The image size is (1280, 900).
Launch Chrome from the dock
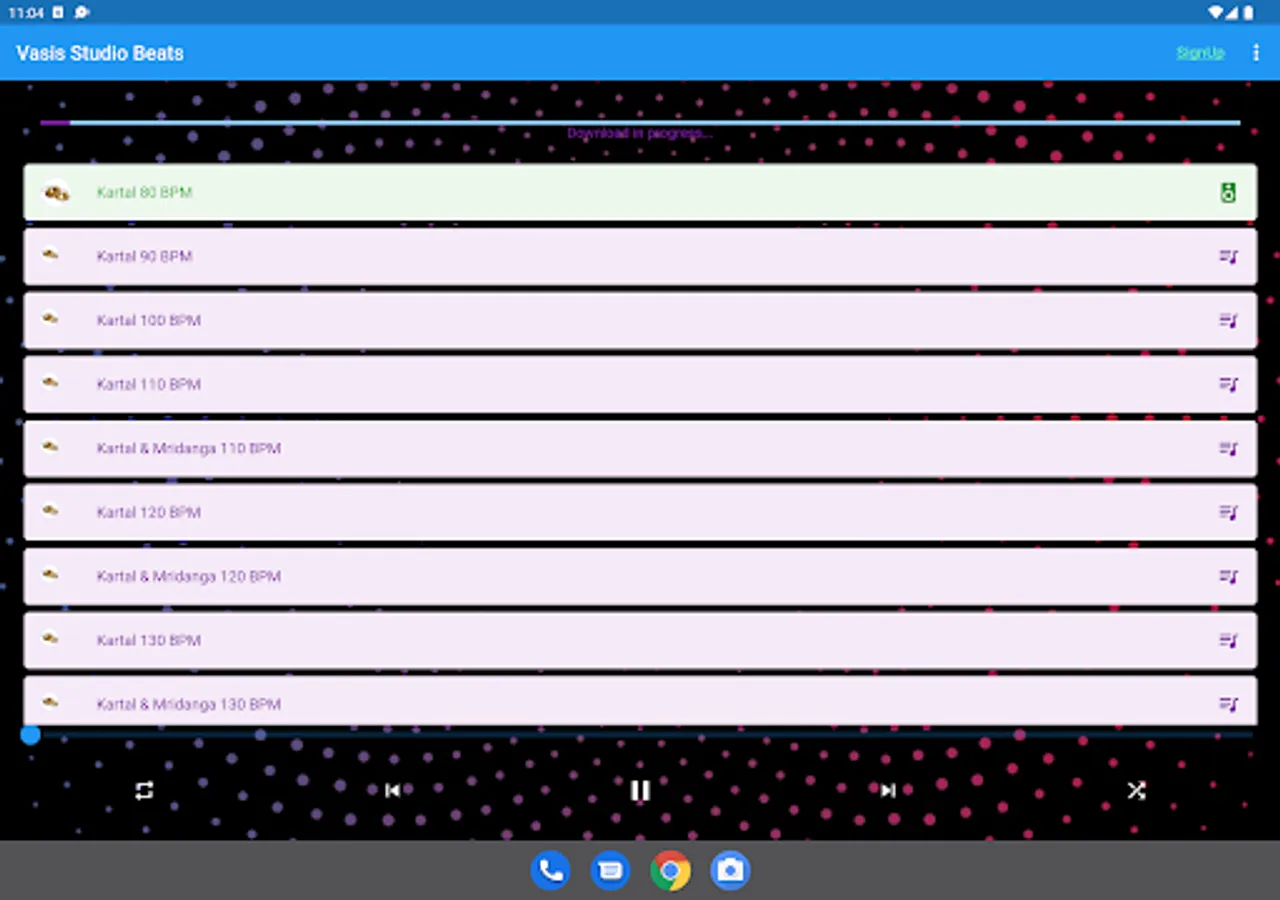(x=670, y=871)
